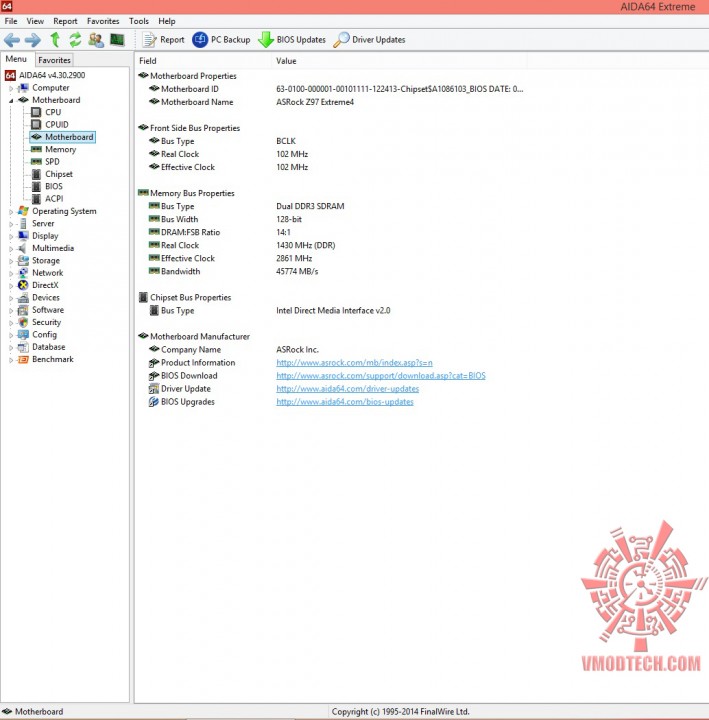Expand the Display tree node
Screen dimensions: 709x720
pyautogui.click(x=11, y=236)
